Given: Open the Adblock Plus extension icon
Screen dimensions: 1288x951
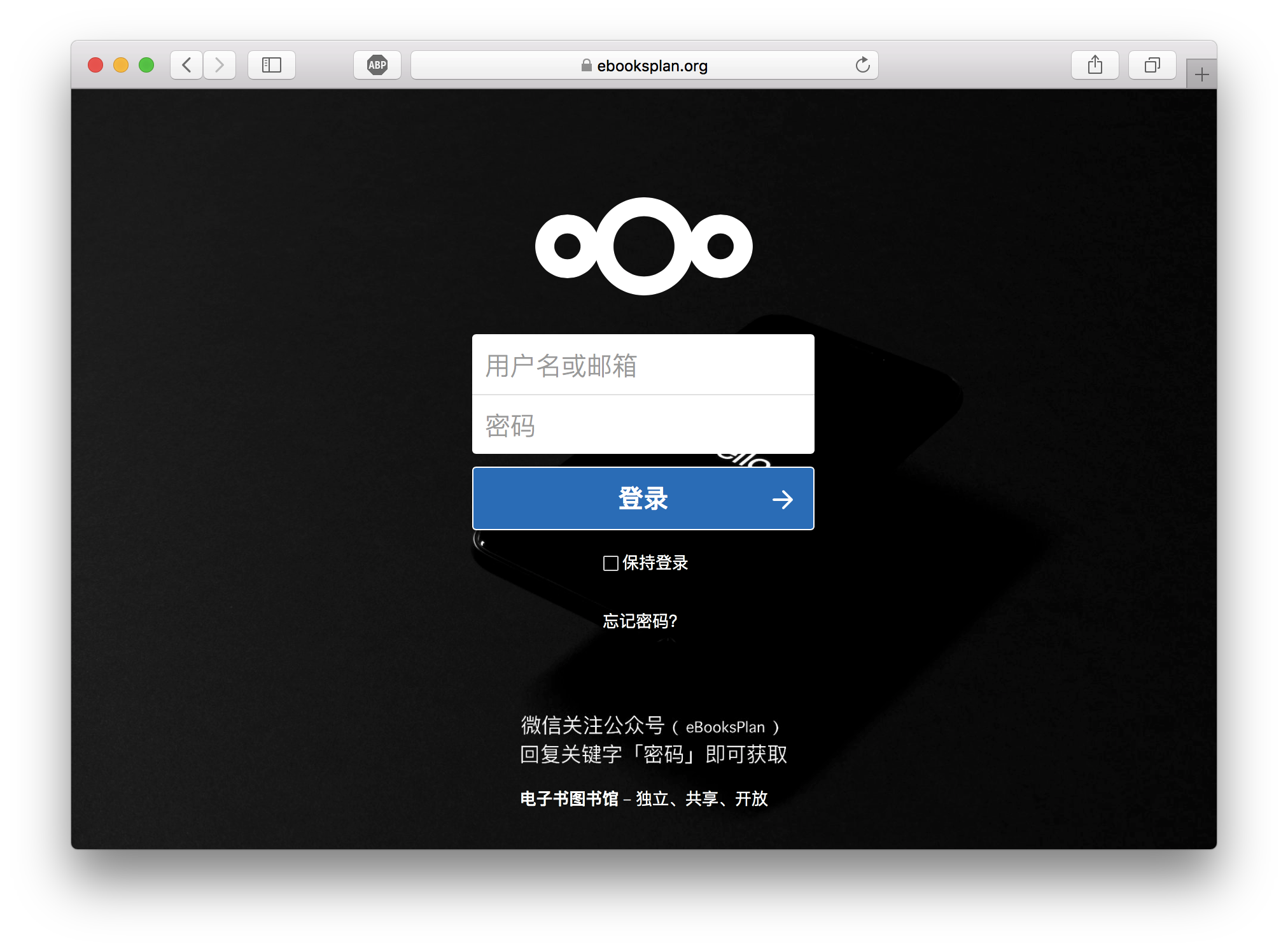Looking at the screenshot, I should 377,65.
